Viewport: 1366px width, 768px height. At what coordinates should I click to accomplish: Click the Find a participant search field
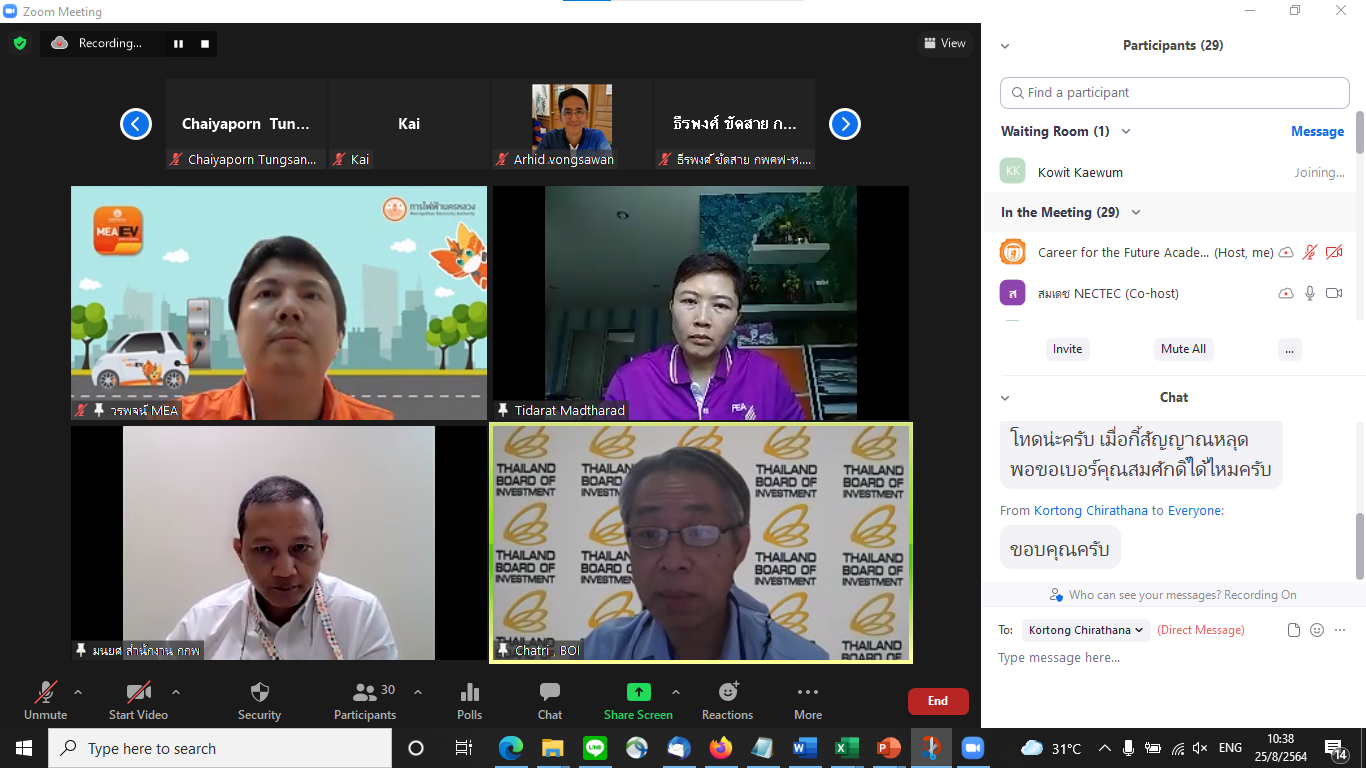[1175, 93]
